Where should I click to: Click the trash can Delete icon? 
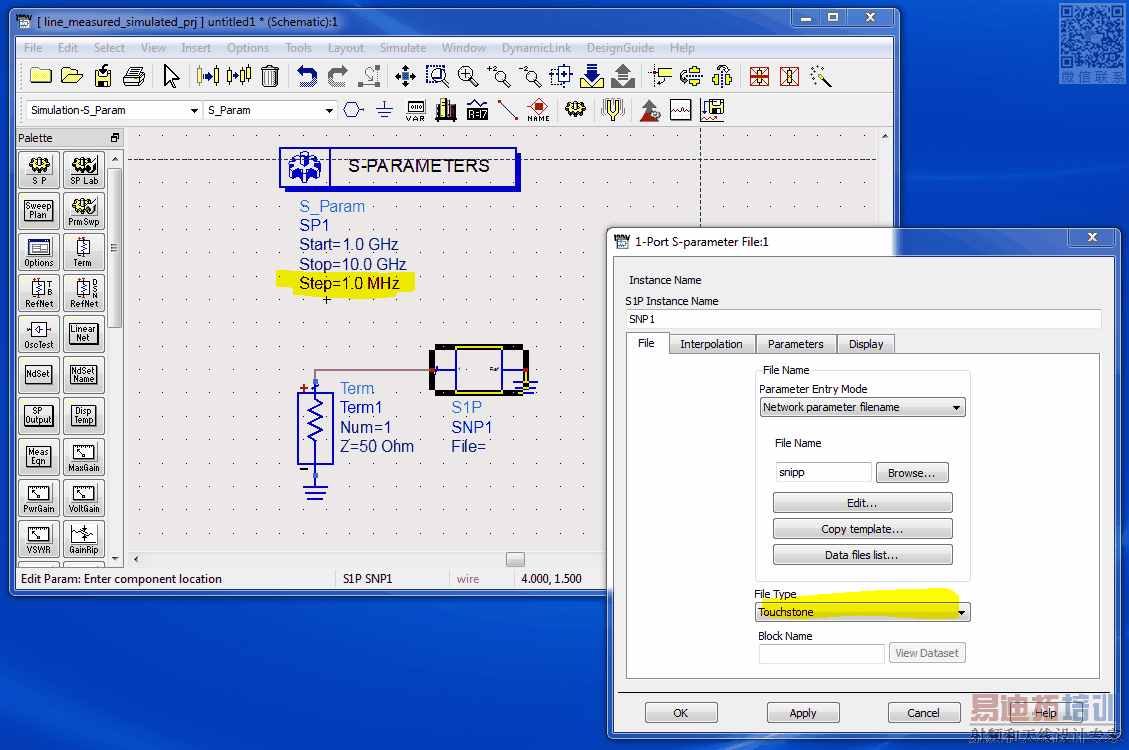[270, 76]
